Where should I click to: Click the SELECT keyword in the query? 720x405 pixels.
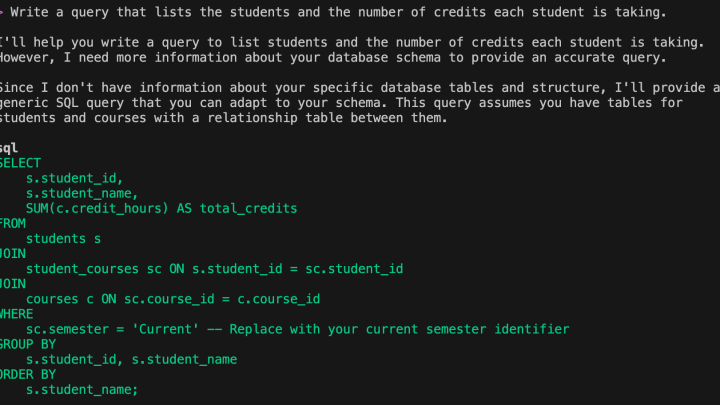(20, 163)
